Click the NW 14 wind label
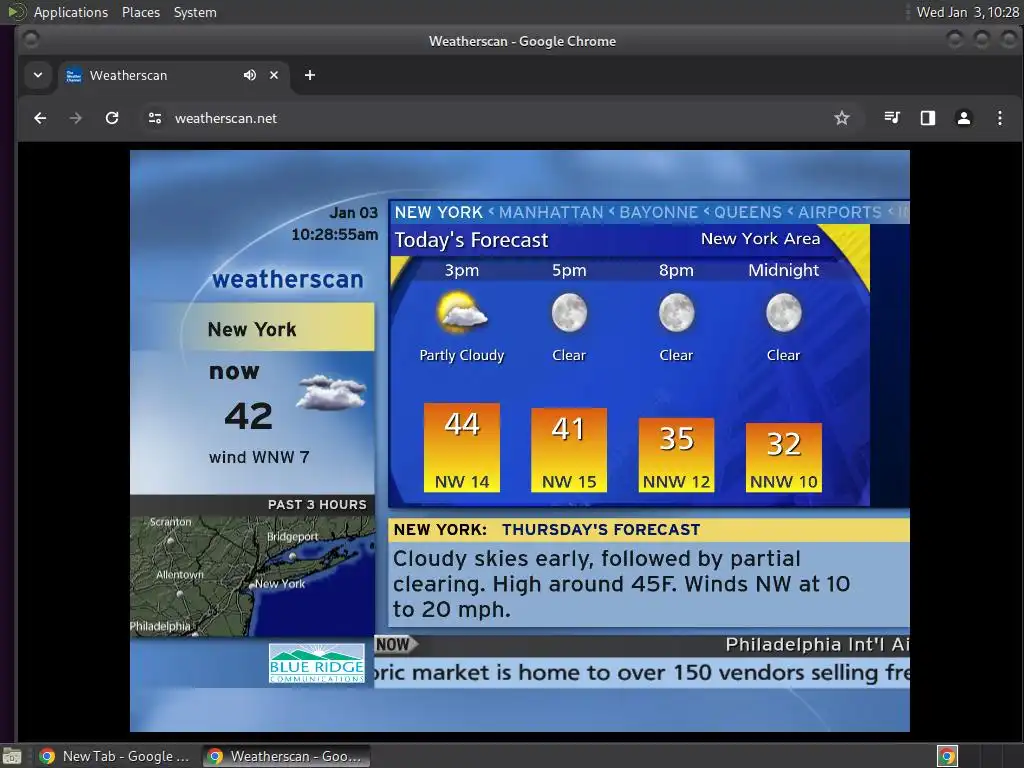Viewport: 1024px width, 768px height. [x=462, y=482]
